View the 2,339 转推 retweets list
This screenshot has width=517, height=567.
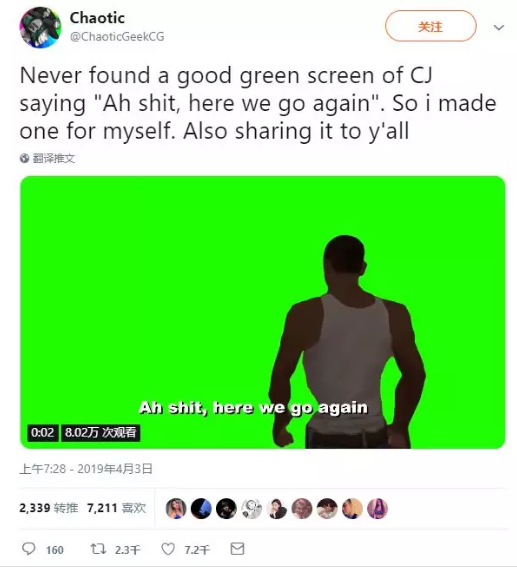coord(49,508)
